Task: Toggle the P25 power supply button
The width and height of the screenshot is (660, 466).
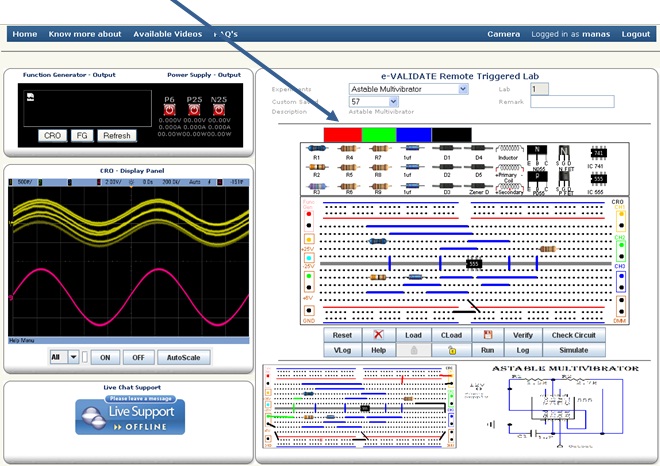Action: coord(194,109)
